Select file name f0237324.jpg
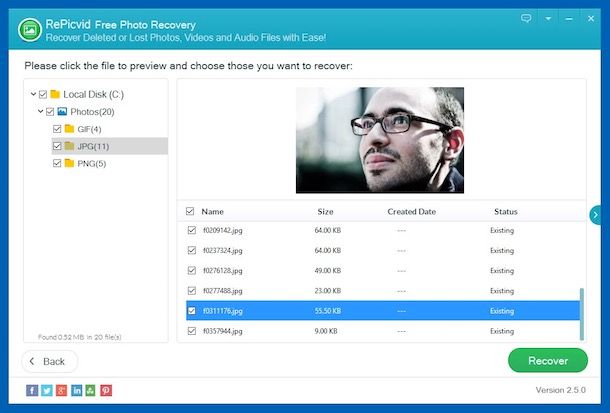 (223, 250)
